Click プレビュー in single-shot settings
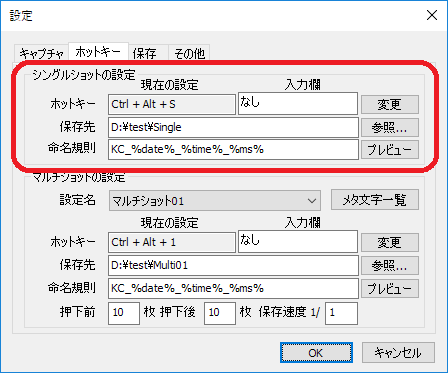 390,150
